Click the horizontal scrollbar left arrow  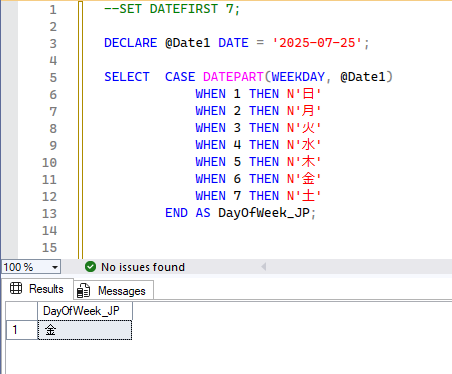[264, 267]
